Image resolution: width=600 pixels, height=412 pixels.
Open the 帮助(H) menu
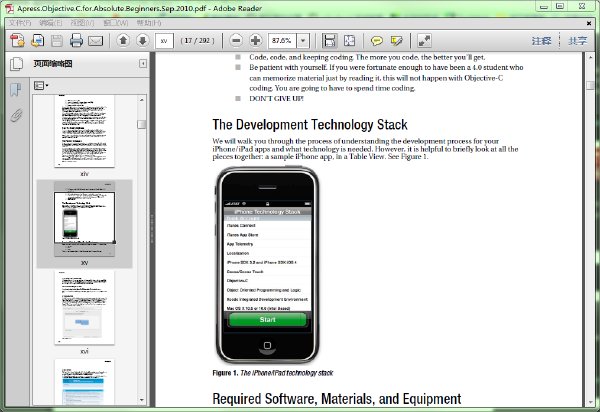point(149,23)
